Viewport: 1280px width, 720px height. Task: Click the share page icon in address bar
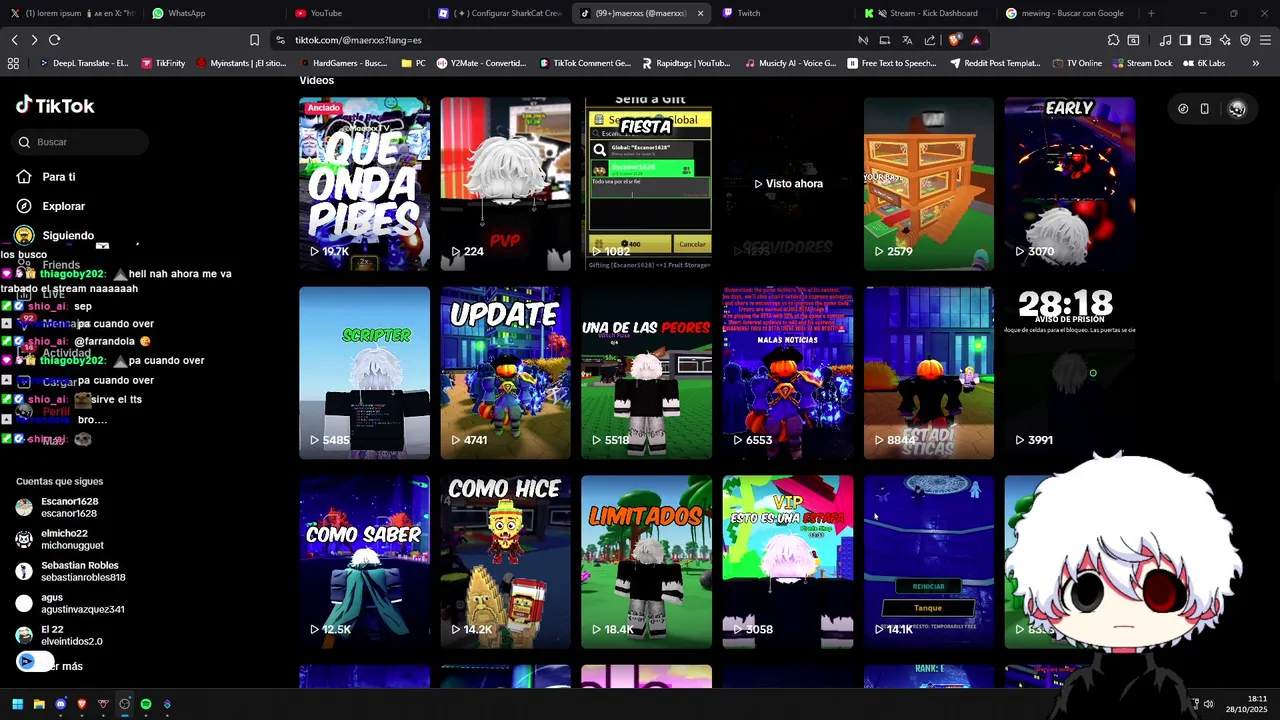coord(930,40)
